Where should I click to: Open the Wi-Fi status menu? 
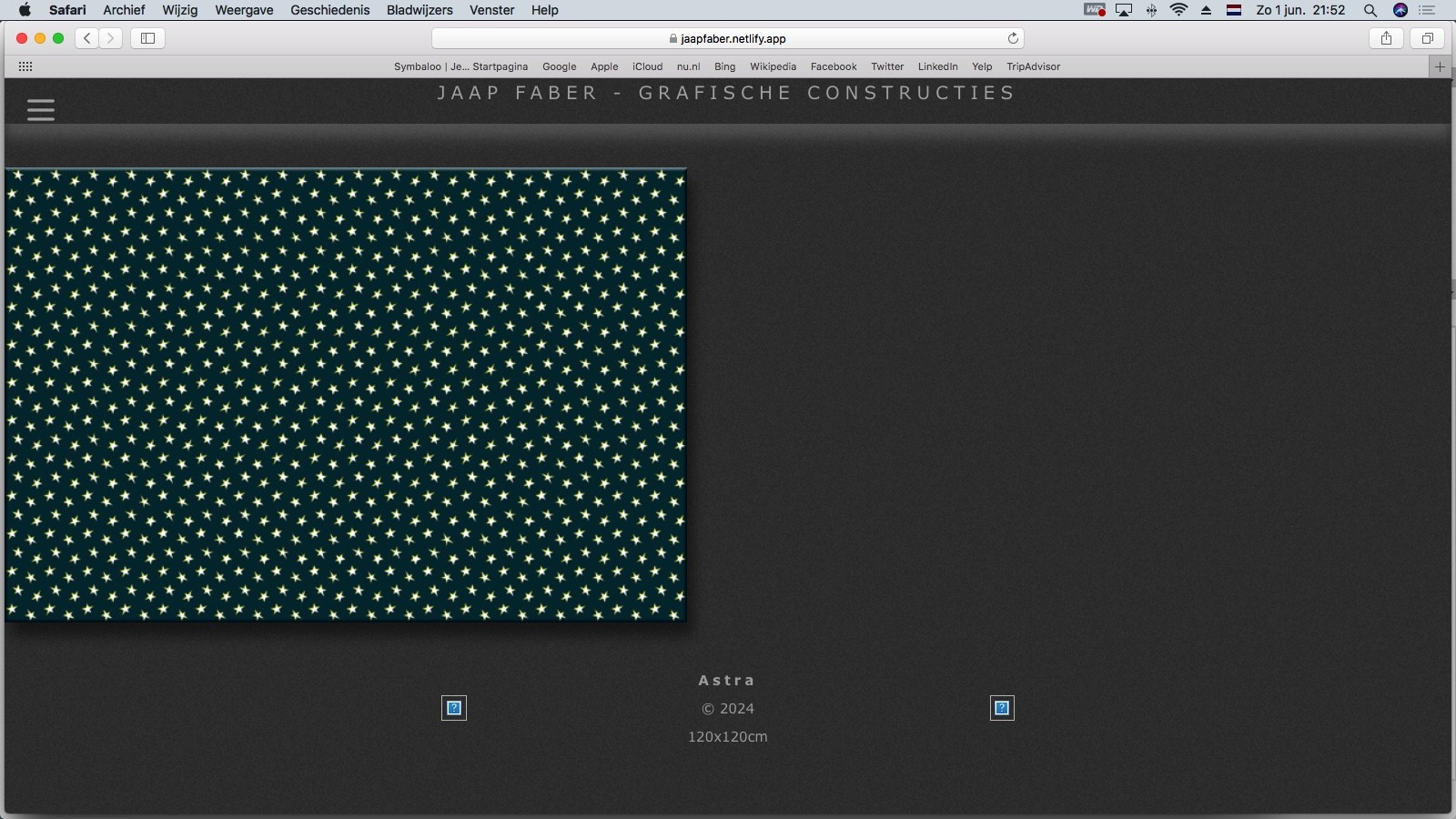pos(1178,10)
